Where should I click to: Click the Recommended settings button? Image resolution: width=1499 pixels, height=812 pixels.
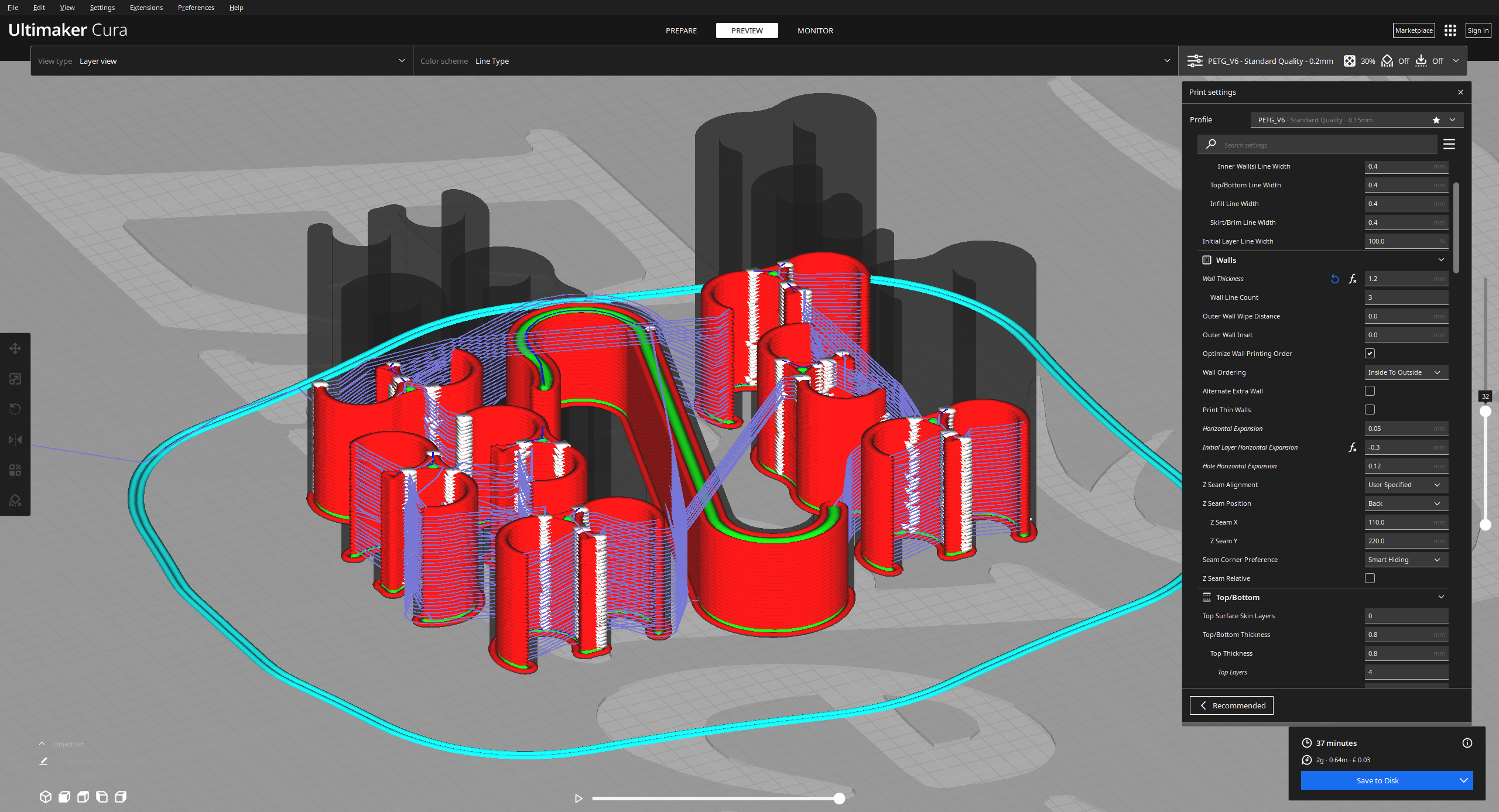coord(1231,705)
